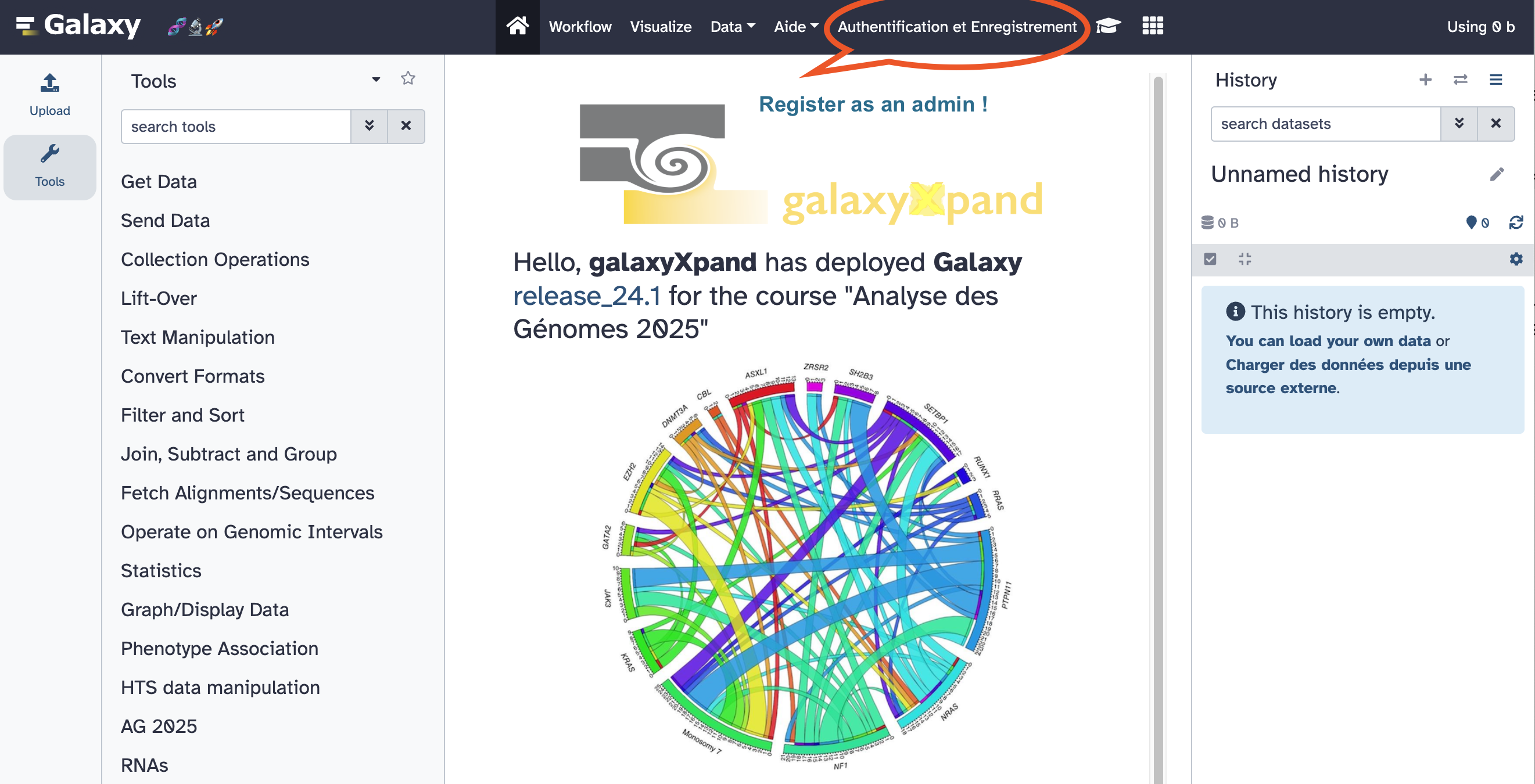The height and width of the screenshot is (784, 1535).
Task: Open the graduation cap training icon
Action: tap(1109, 26)
